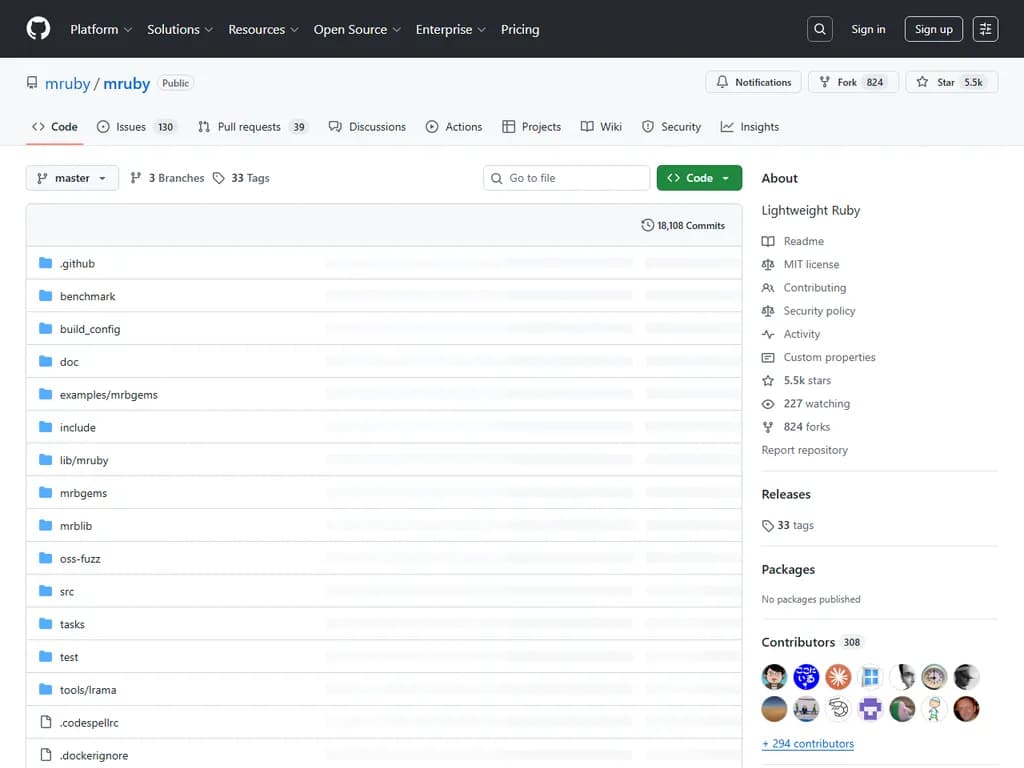The image size is (1024, 768).
Task: Open Notifications for the repository
Action: (x=753, y=82)
